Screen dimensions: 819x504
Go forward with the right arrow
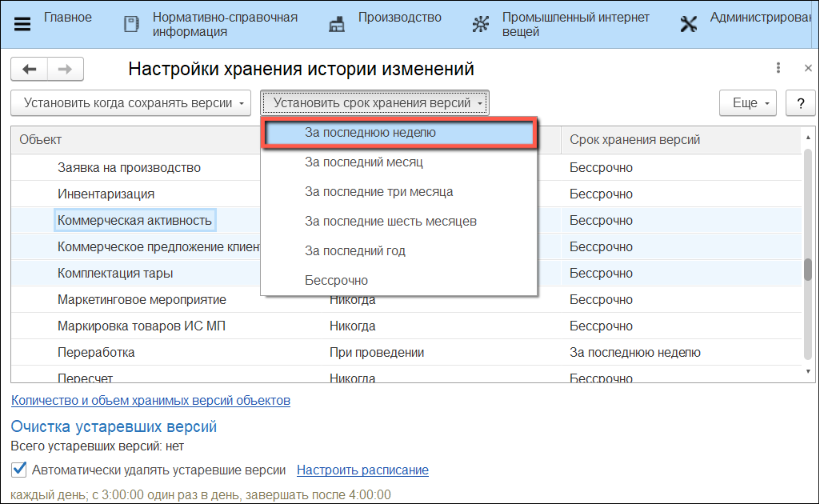(65, 69)
